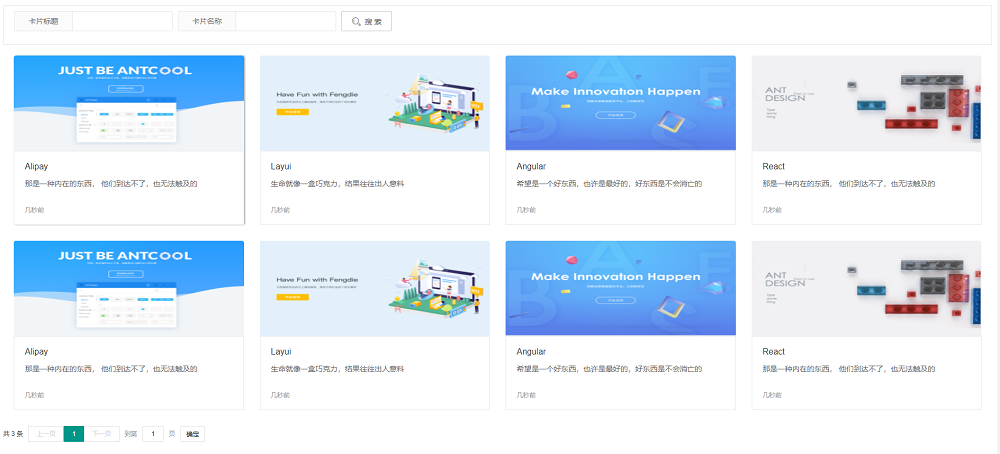This screenshot has height=454, width=1000.
Task: Open the top-row Angular card banner image
Action: [x=621, y=103]
